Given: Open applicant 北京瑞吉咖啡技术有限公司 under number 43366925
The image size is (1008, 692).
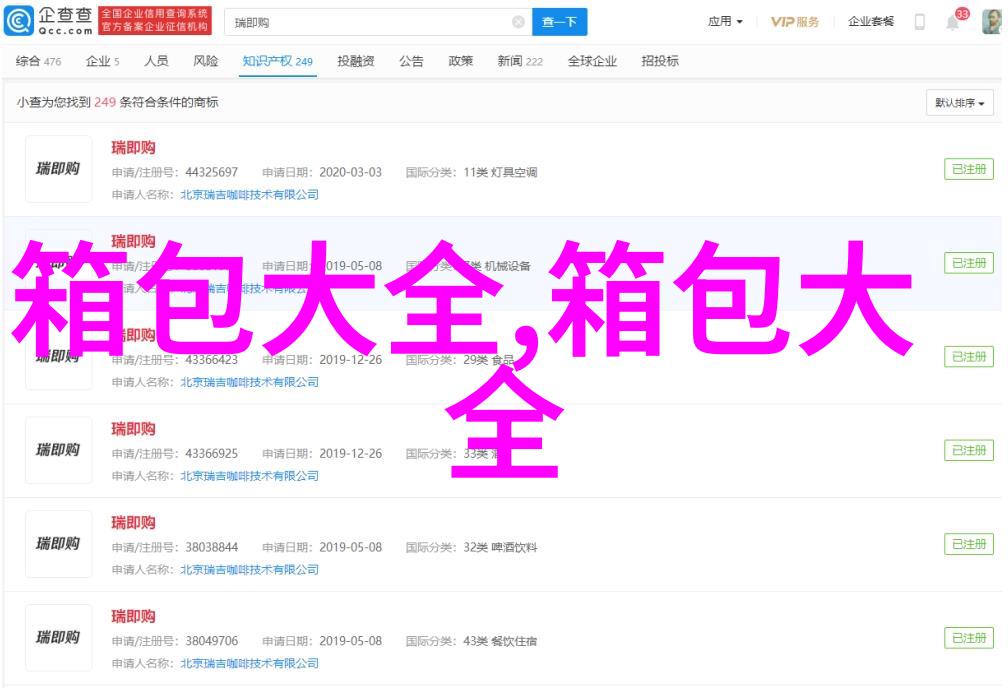Looking at the screenshot, I should [249, 476].
